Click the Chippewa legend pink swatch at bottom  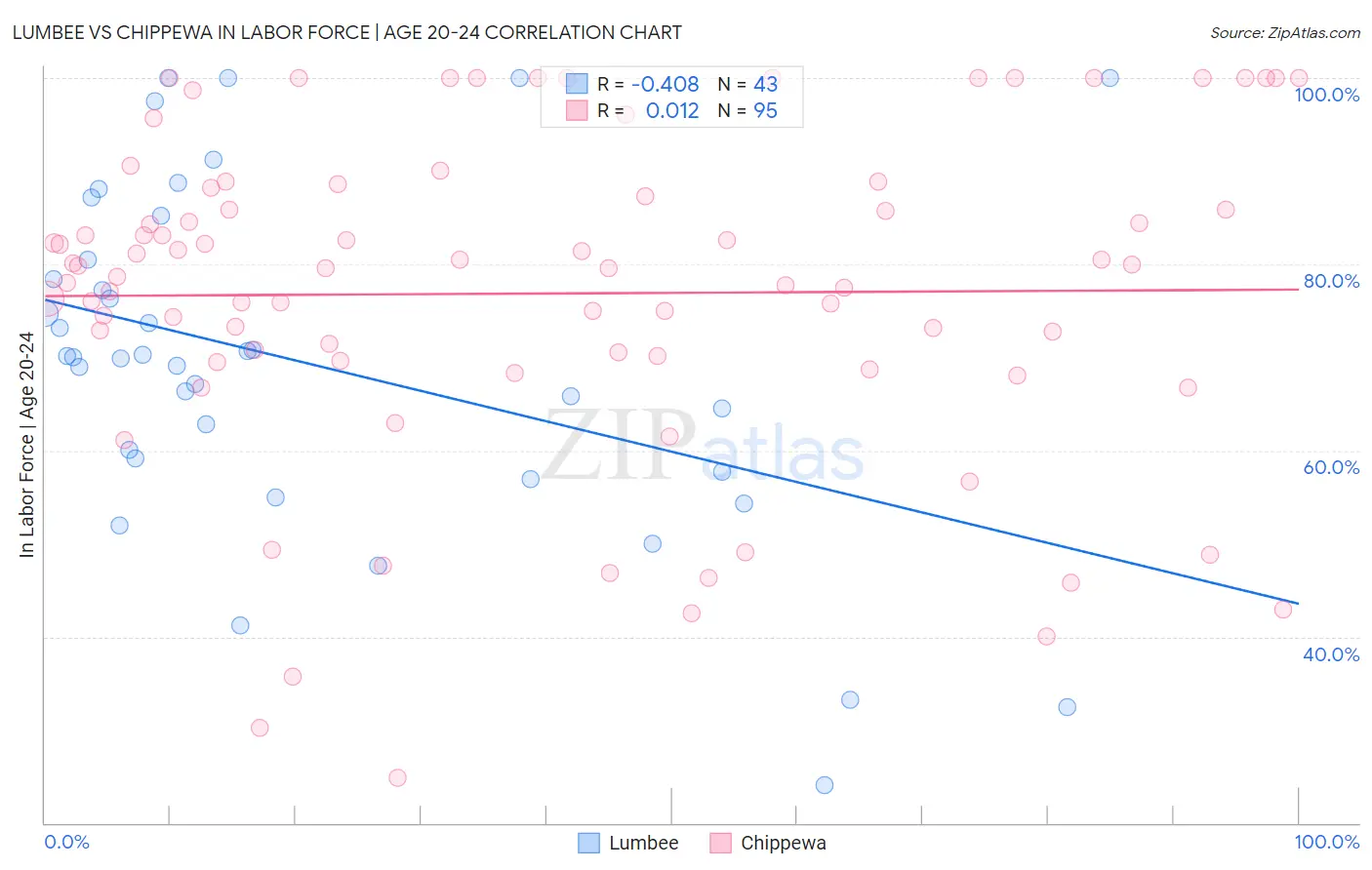(720, 843)
